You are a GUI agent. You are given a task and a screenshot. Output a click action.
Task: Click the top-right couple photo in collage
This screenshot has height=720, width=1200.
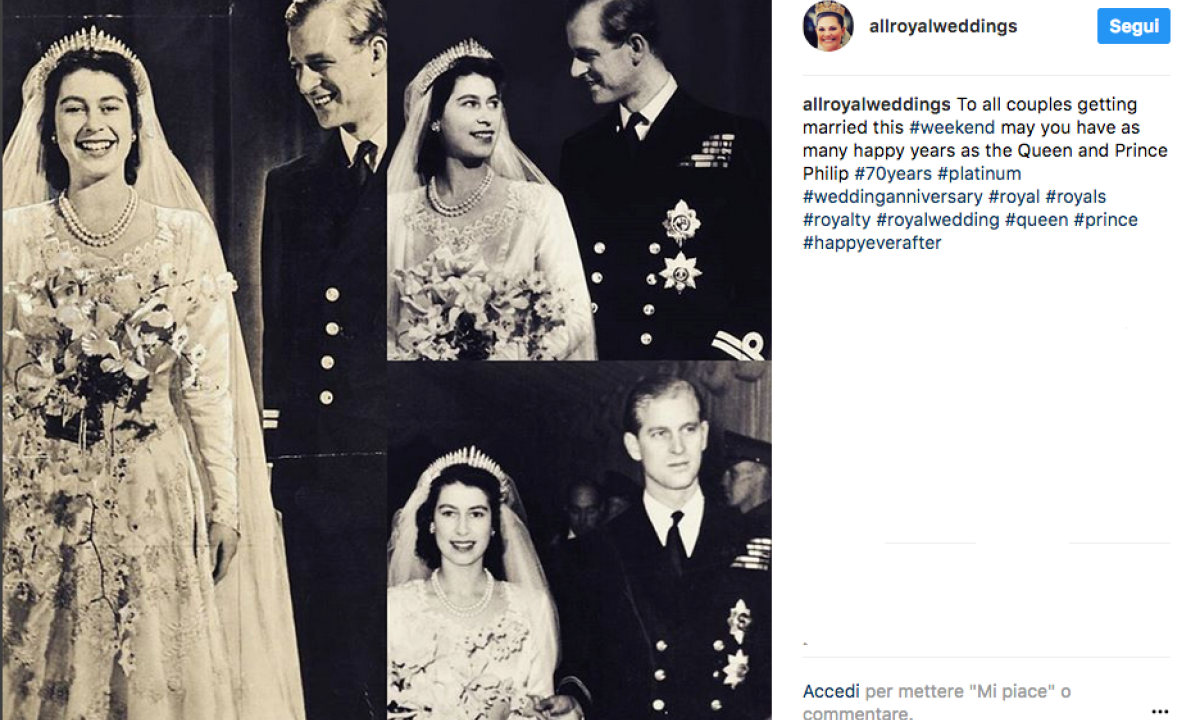[579, 180]
